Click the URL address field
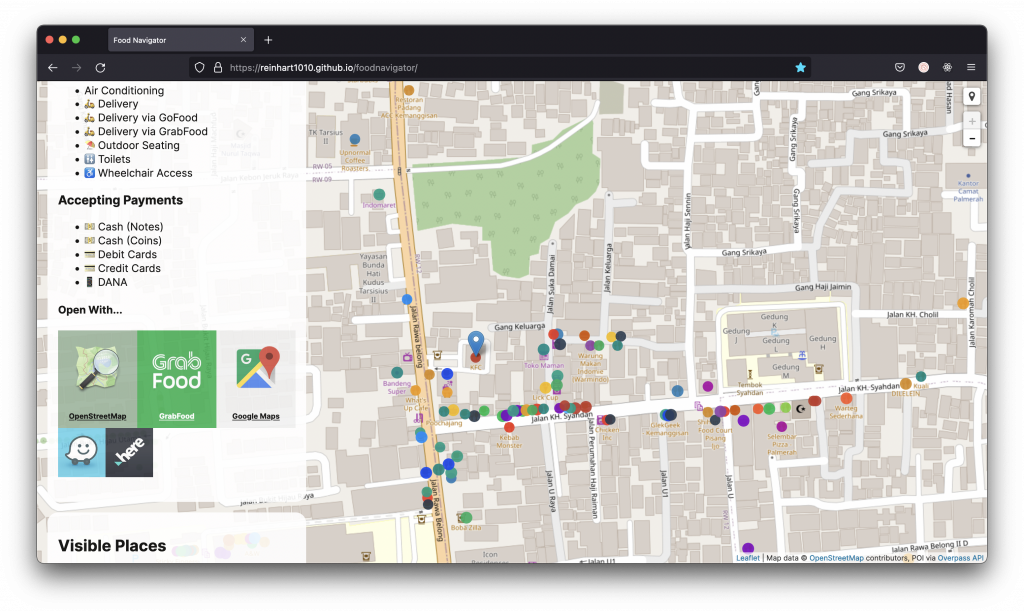1024x612 pixels. (x=500, y=67)
